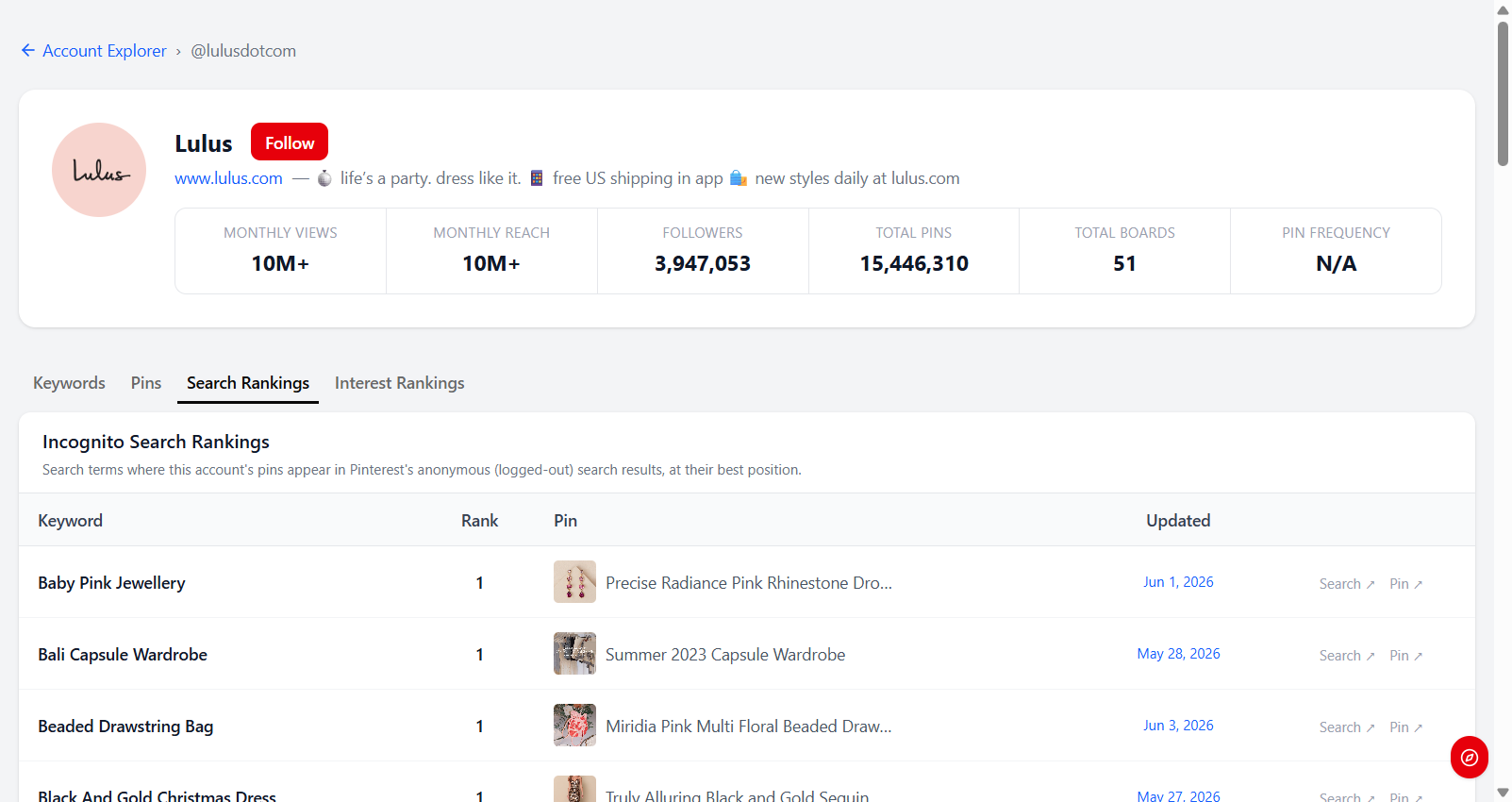The width and height of the screenshot is (1512, 802).
Task: Sort by the Keyword column header
Action: [70, 521]
